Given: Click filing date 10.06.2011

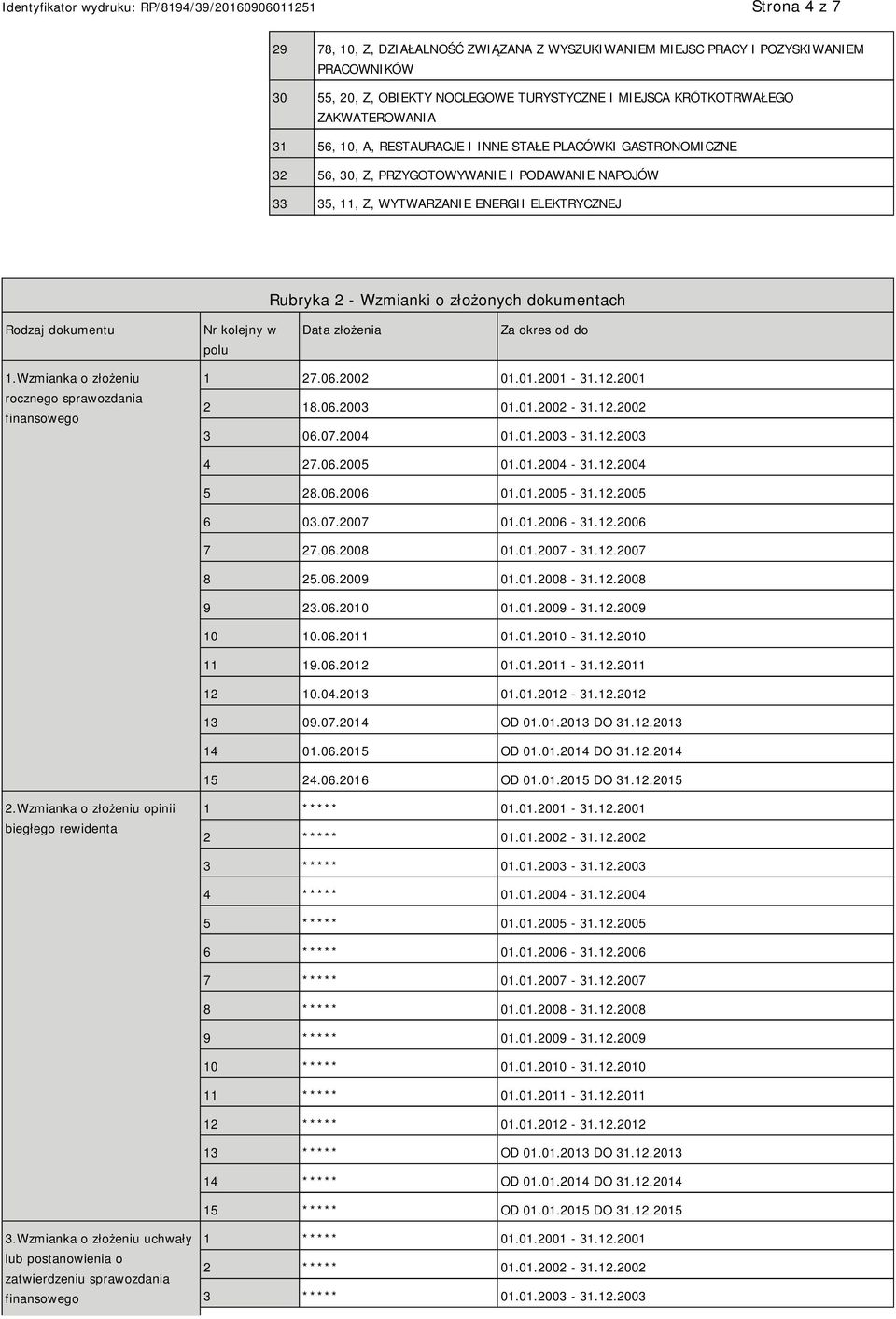Looking at the screenshot, I should pos(335,637).
